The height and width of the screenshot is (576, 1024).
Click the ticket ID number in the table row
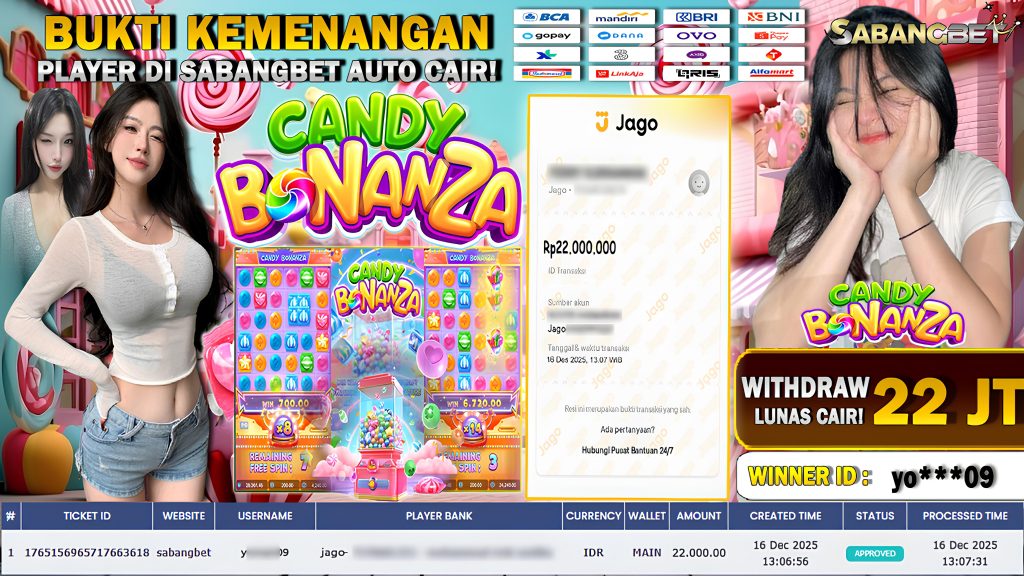(x=87, y=552)
